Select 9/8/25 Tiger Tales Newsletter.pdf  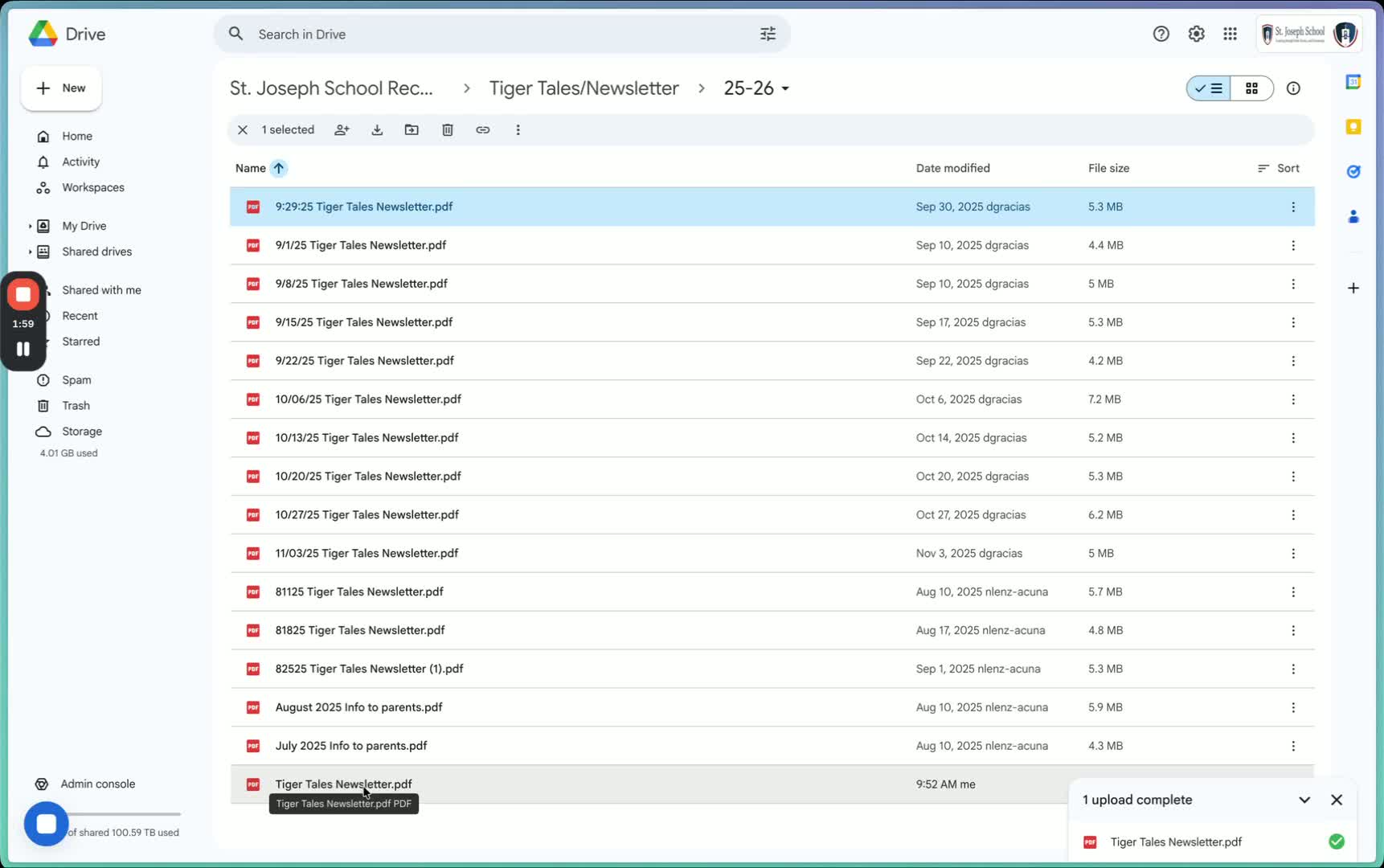(x=772, y=284)
